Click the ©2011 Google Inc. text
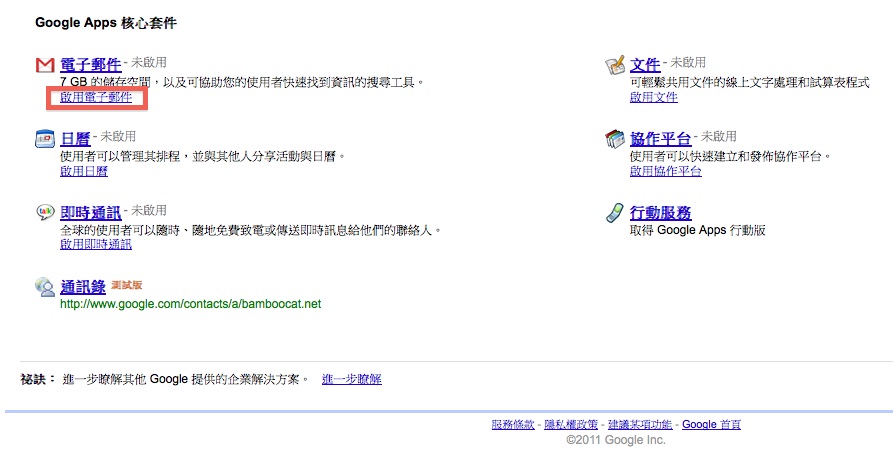This screenshot has height=453, width=893. pyautogui.click(x=616, y=440)
